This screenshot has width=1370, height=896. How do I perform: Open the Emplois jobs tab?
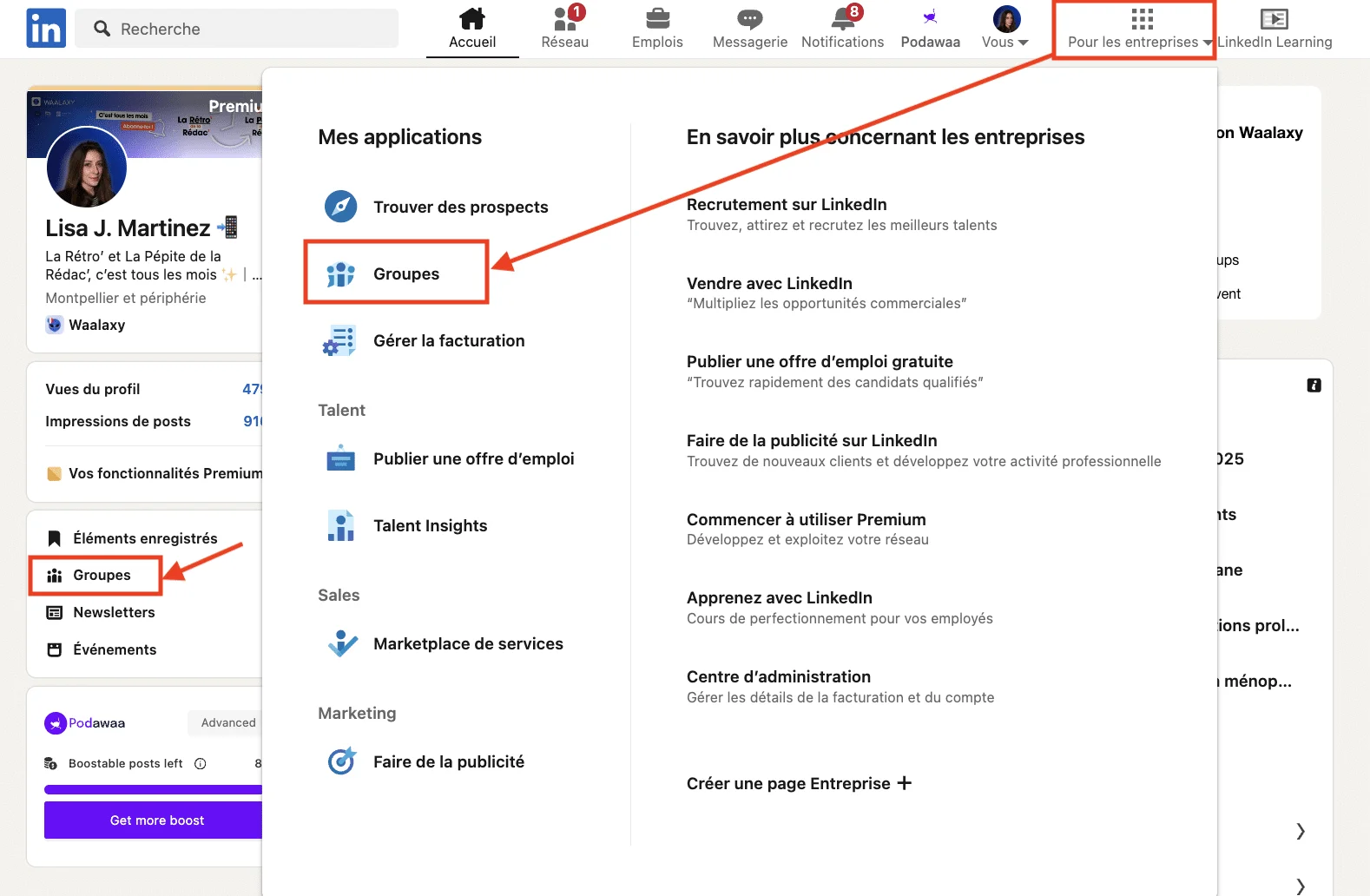click(x=657, y=29)
